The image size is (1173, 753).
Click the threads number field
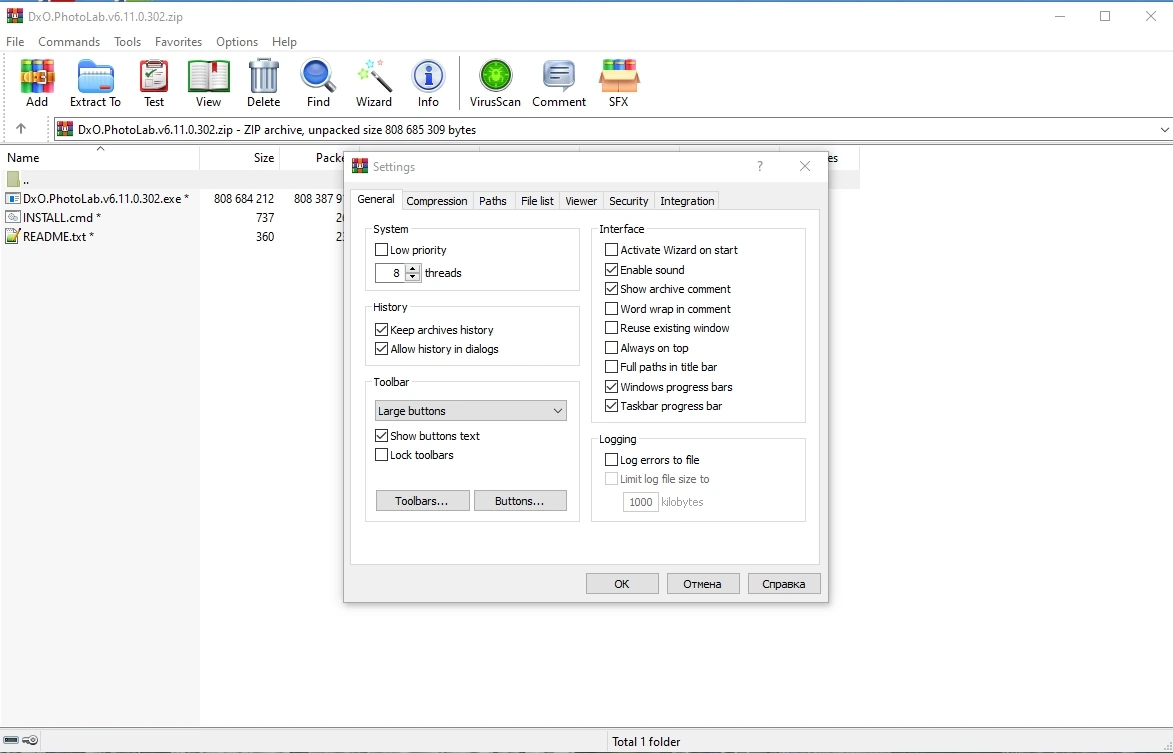pyautogui.click(x=391, y=273)
